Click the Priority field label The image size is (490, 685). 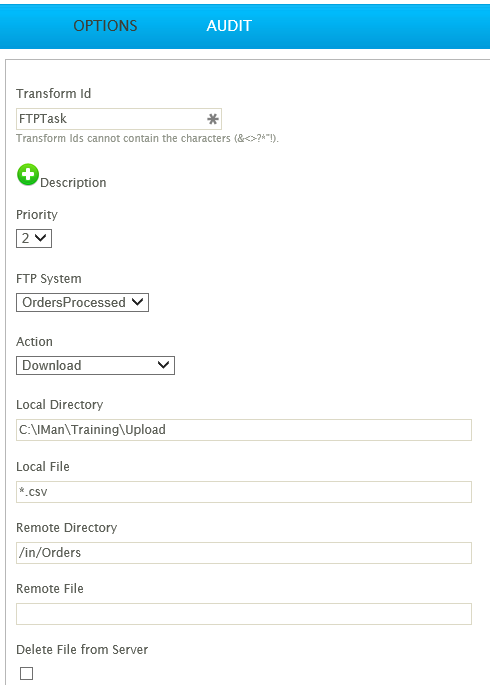pyautogui.click(x=37, y=215)
